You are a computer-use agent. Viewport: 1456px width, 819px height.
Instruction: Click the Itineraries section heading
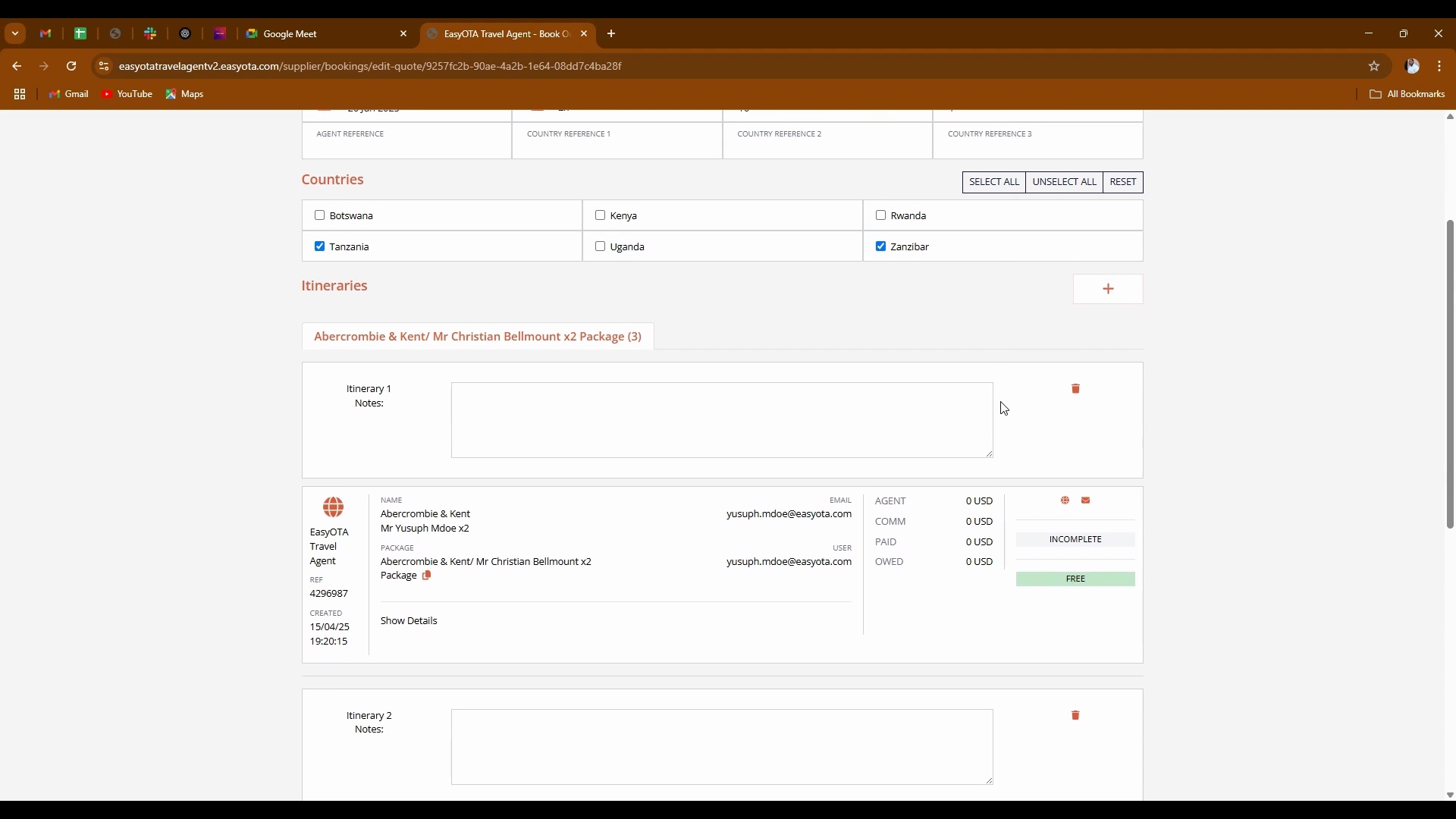tap(334, 286)
